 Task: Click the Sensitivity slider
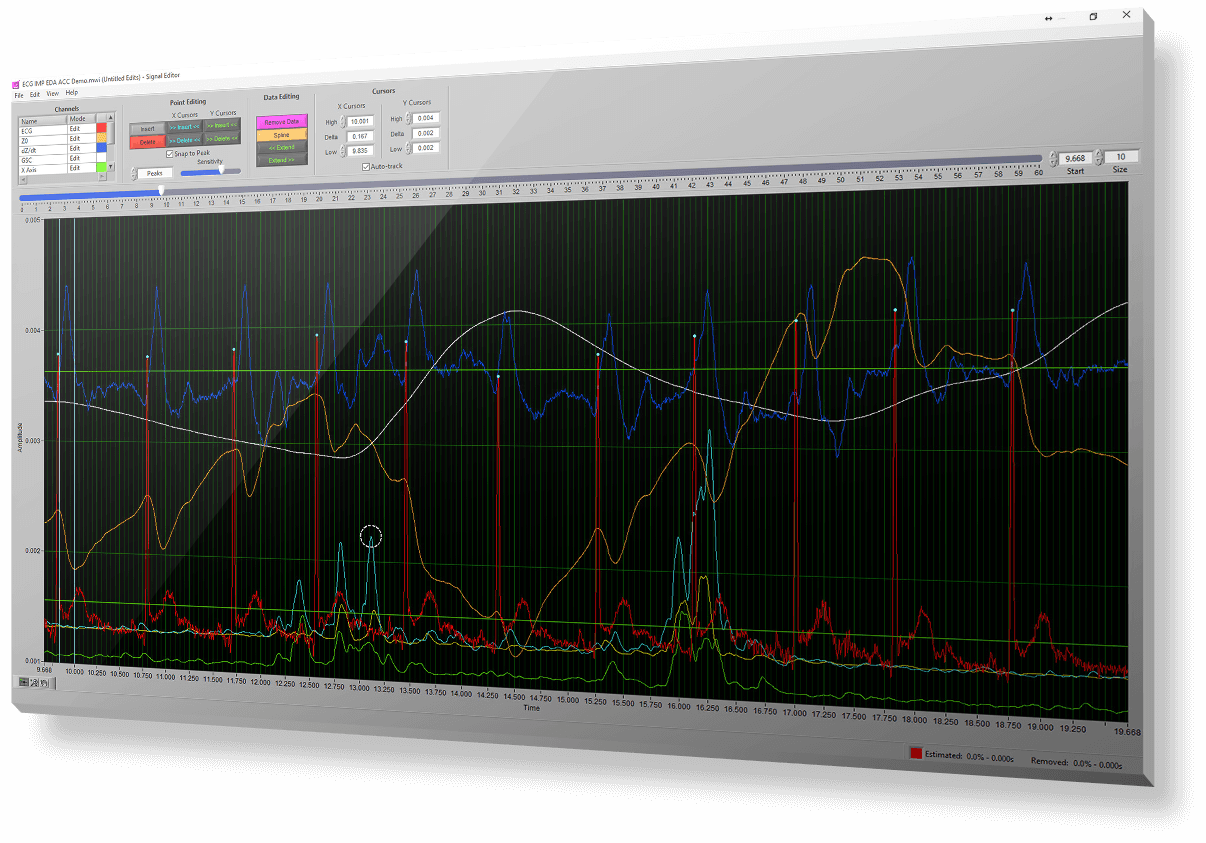210,171
